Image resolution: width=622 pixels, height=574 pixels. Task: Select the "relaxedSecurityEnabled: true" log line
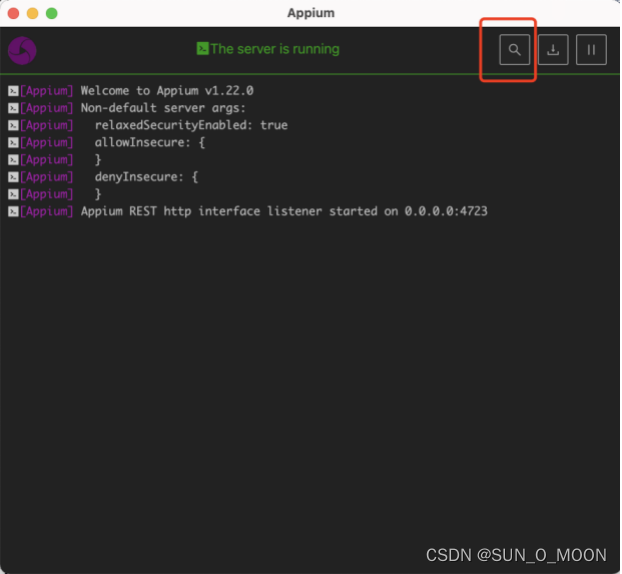[x=191, y=125]
